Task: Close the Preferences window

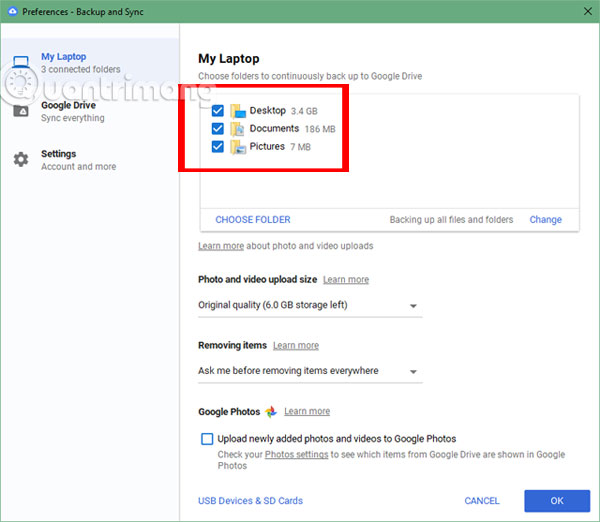Action: (588, 11)
